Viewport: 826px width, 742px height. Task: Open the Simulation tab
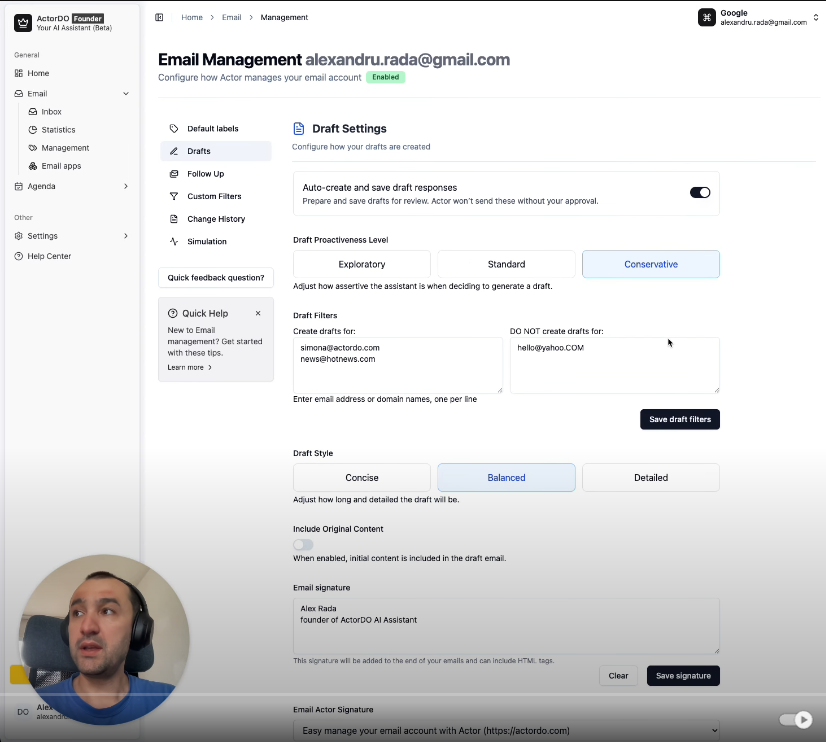pyautogui.click(x=216, y=241)
